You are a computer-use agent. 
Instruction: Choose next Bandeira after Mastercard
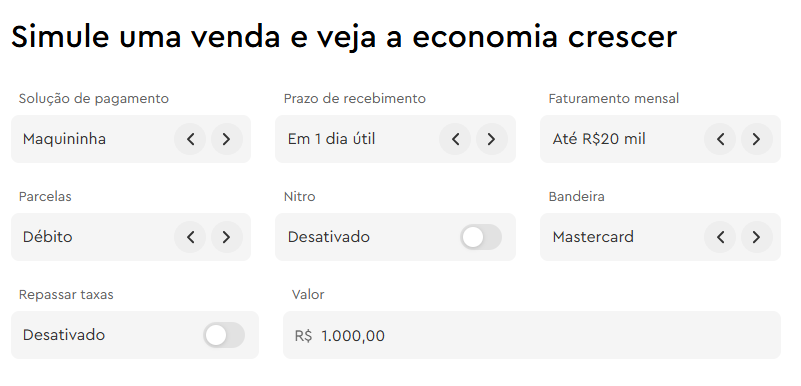point(757,237)
